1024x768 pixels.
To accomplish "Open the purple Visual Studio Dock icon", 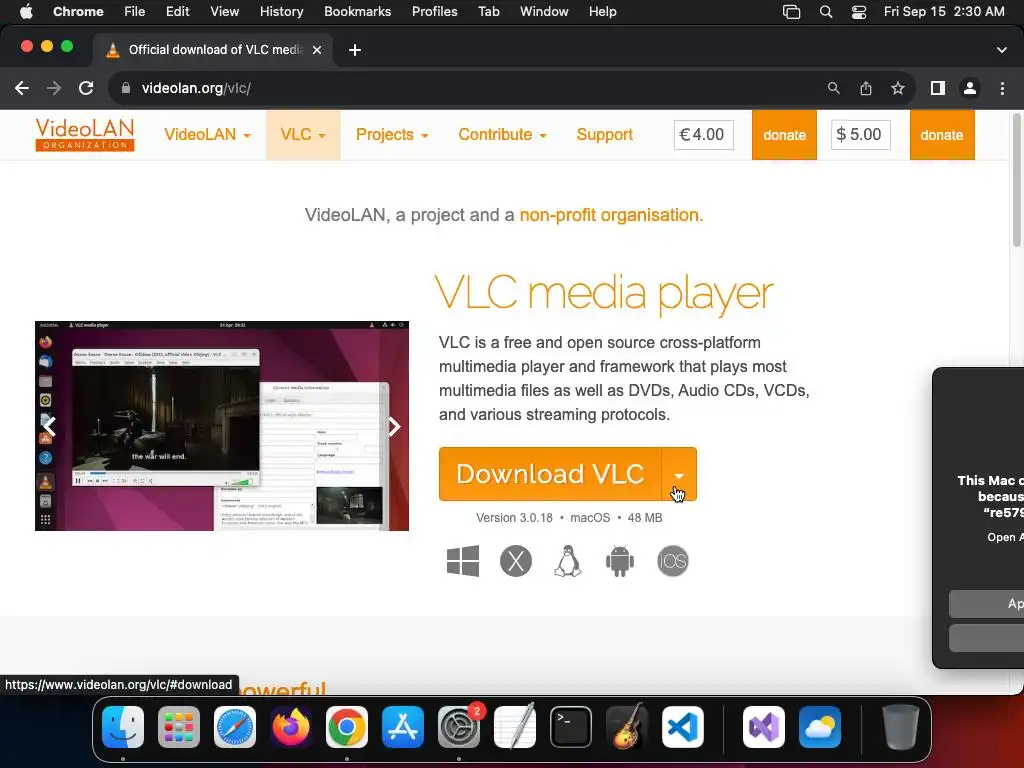I will (x=764, y=727).
